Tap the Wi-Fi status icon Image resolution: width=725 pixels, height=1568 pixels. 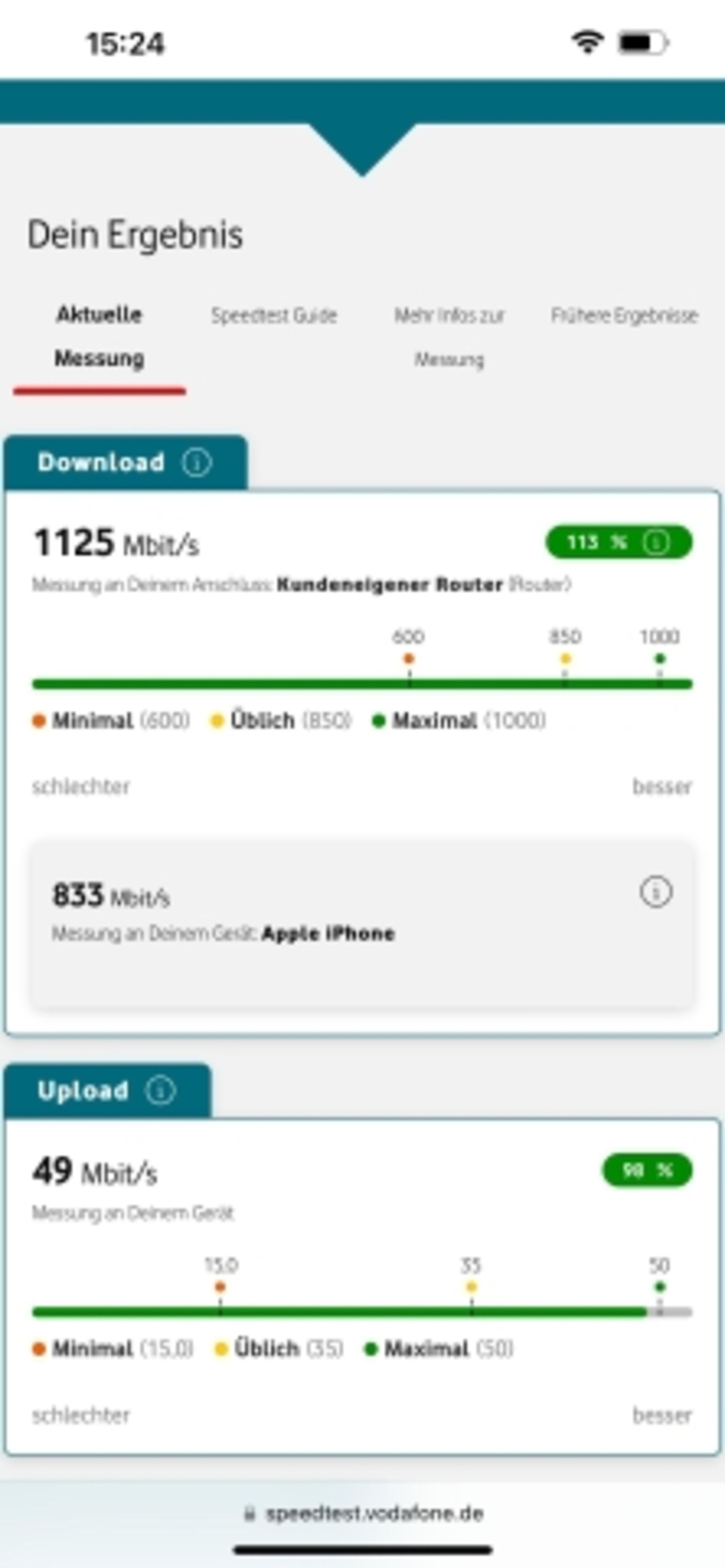click(x=587, y=43)
